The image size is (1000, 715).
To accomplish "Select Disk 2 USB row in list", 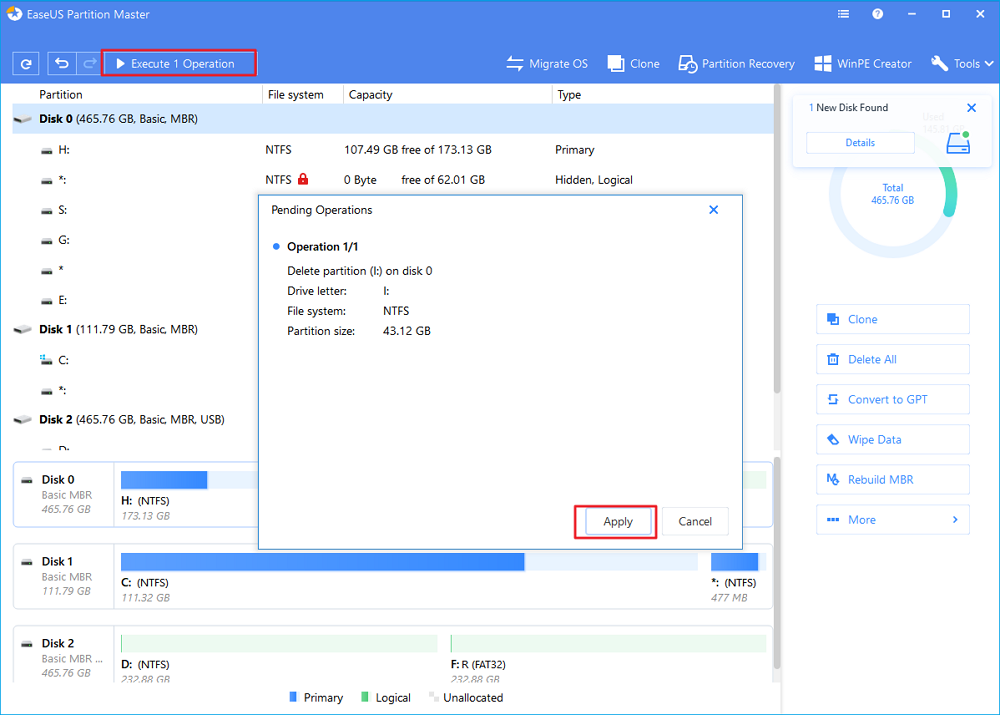I will pos(135,420).
